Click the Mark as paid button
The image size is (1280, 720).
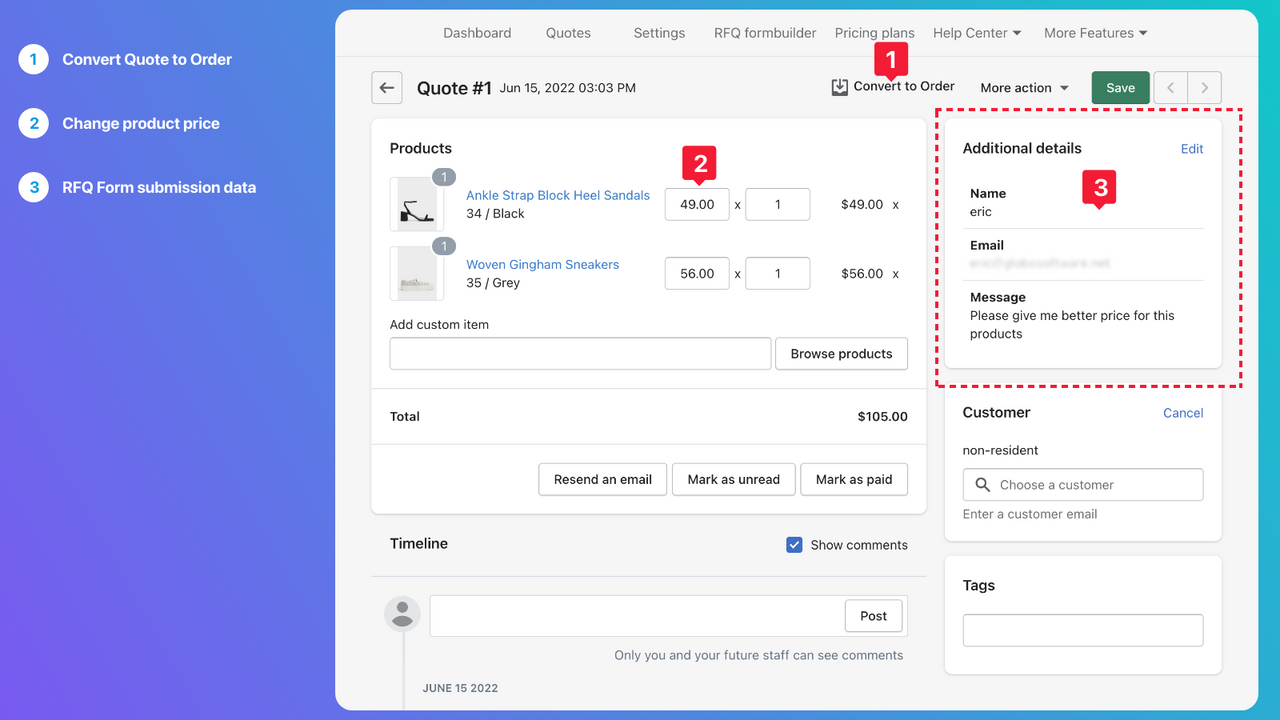click(853, 480)
